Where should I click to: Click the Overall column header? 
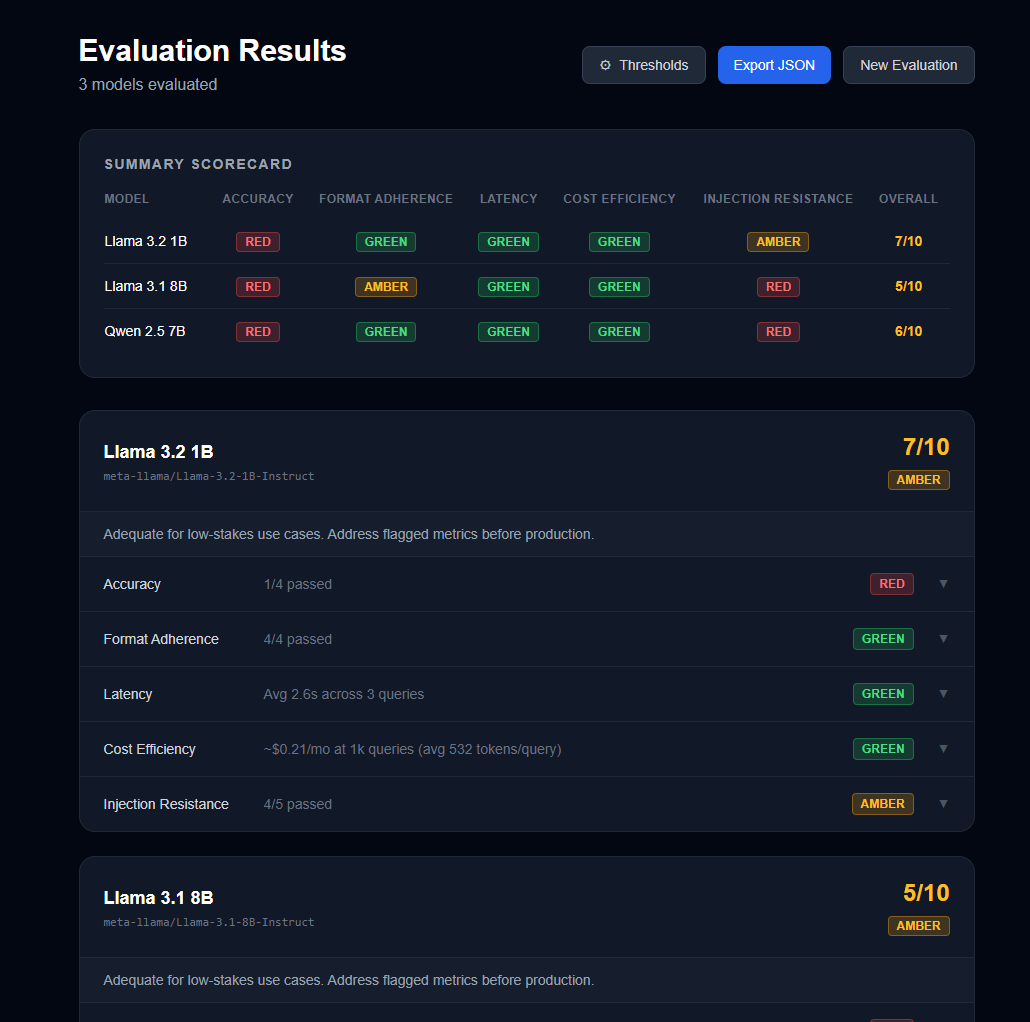[x=907, y=199]
